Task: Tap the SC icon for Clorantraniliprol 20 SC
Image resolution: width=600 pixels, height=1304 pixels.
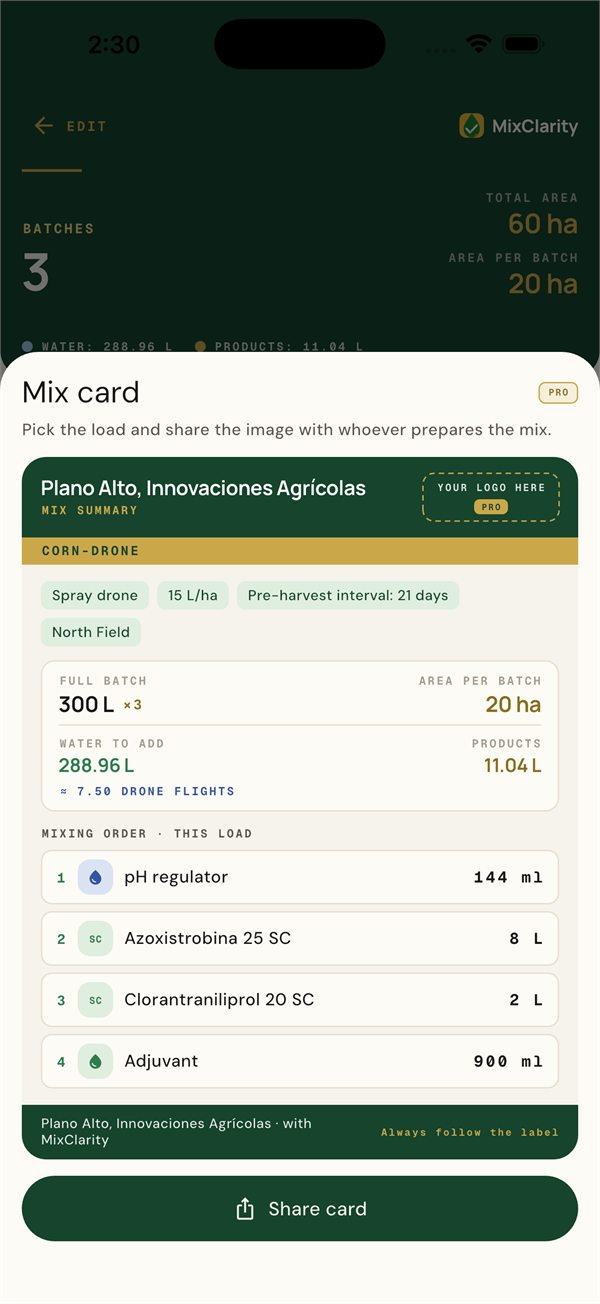Action: [x=95, y=1000]
